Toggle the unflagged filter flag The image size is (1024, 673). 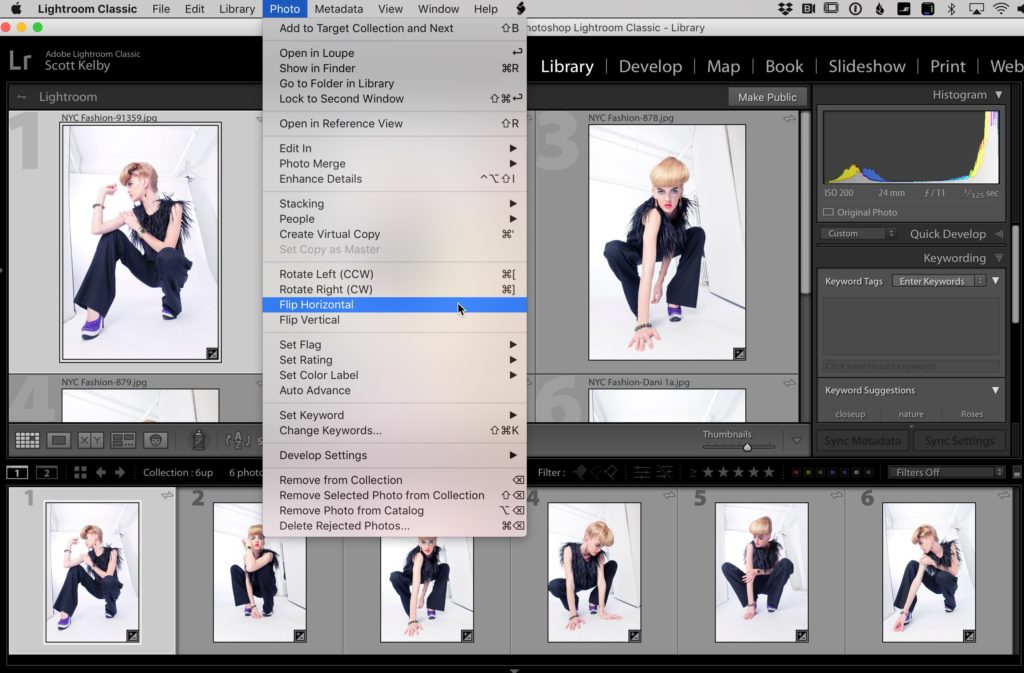pos(595,473)
